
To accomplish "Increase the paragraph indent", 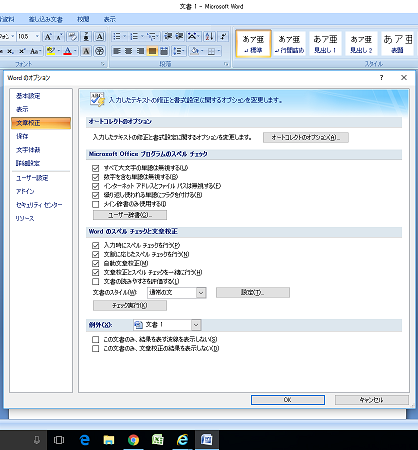I will [180, 36].
